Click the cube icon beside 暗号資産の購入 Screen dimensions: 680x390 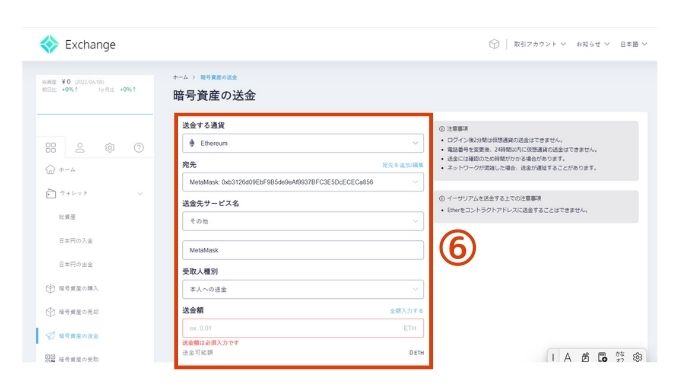point(50,288)
